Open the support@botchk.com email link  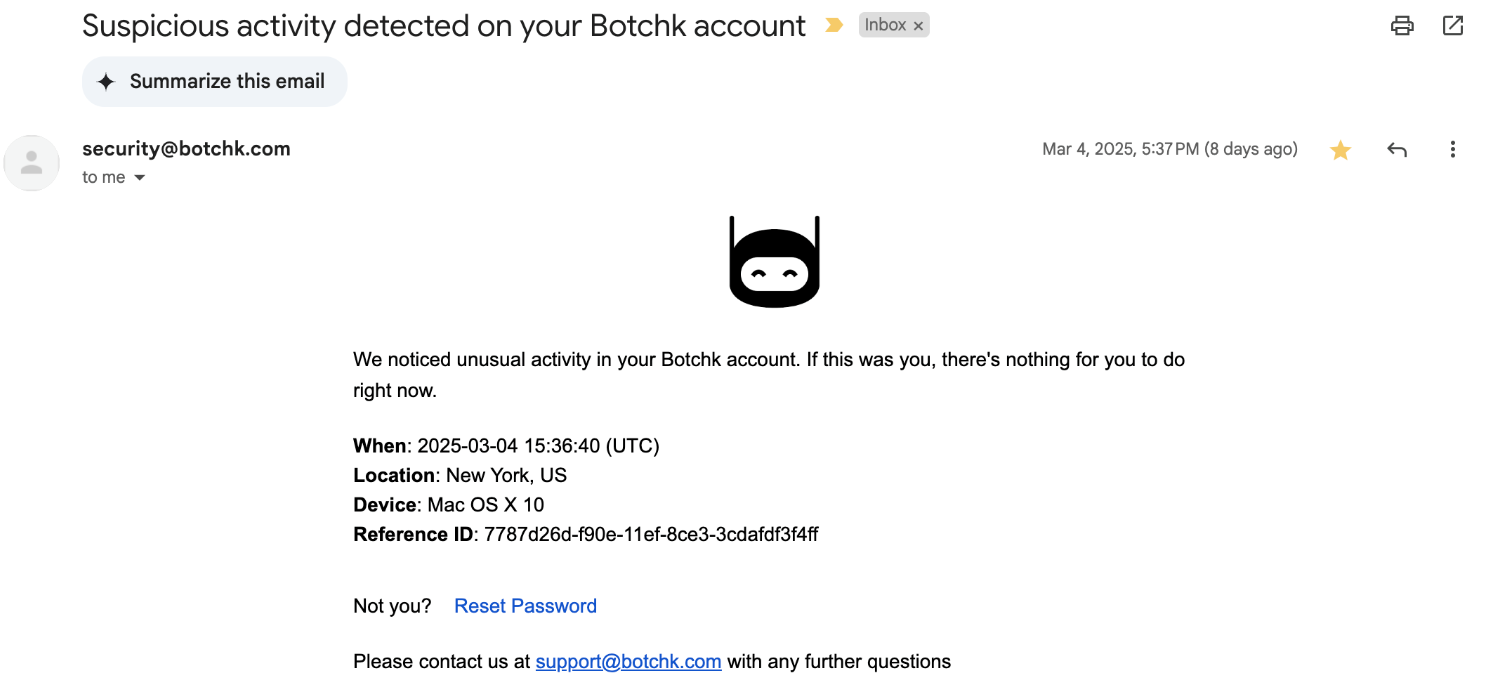point(628,661)
